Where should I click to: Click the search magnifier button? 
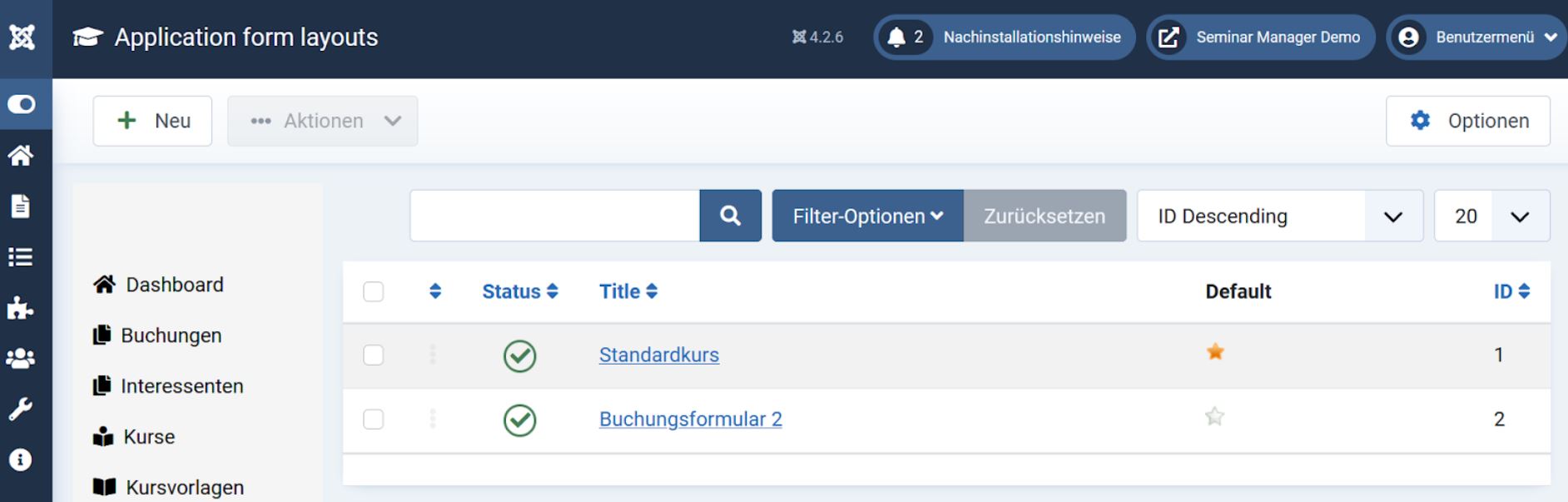pos(730,216)
